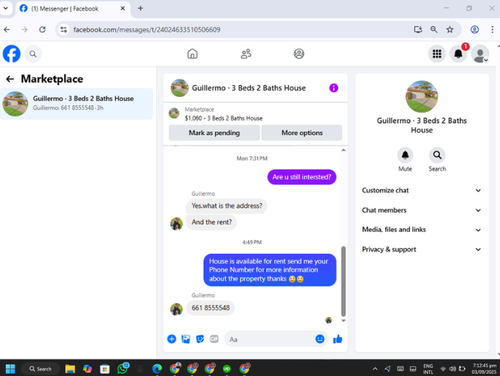Choose a sticker with the sticker icon
The image size is (500, 376).
[200, 339]
